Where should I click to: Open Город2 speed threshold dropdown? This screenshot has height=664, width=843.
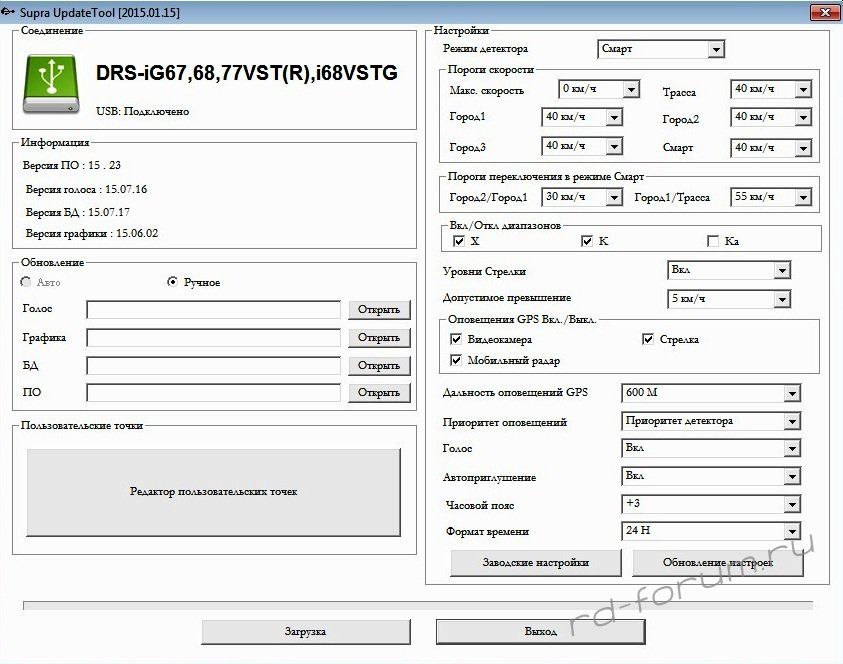771,117
